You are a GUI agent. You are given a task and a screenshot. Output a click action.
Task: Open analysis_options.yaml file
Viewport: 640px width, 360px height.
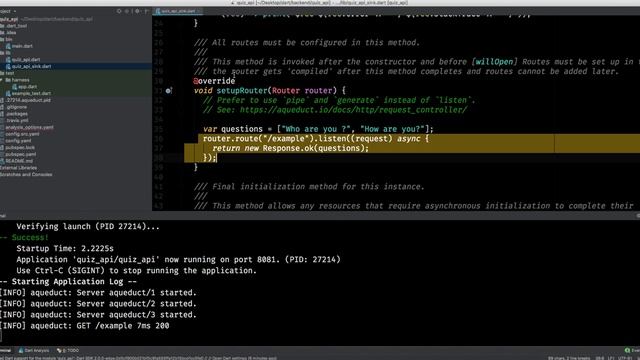tap(29, 127)
